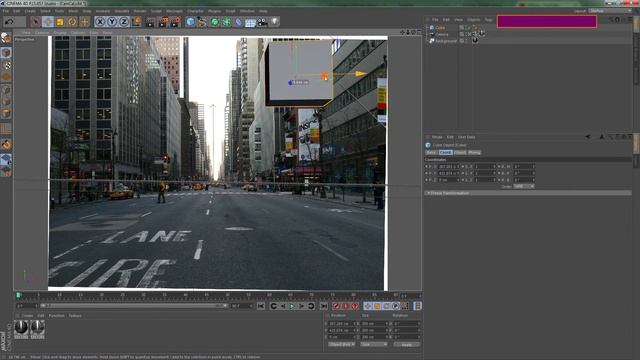
Task: Click the Record Active Objects button
Action: [336, 306]
